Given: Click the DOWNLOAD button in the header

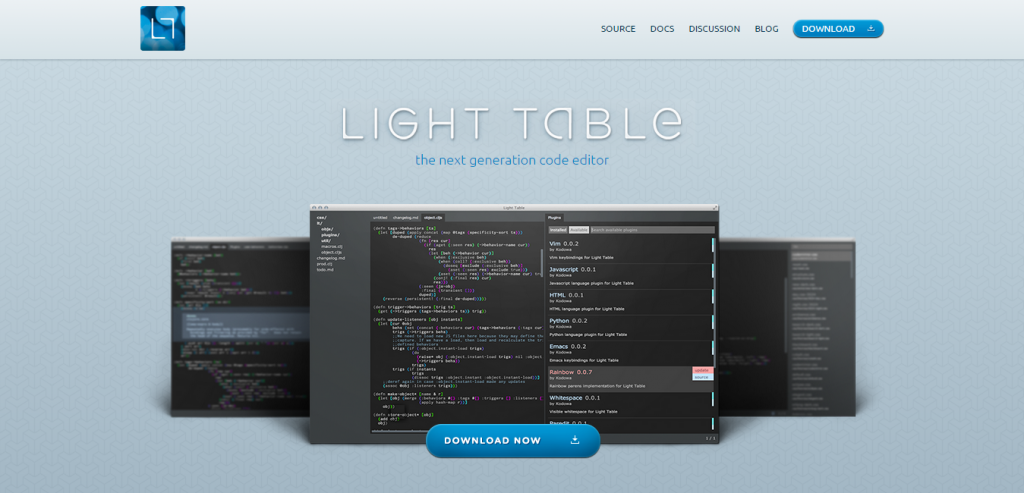Looking at the screenshot, I should pos(838,29).
